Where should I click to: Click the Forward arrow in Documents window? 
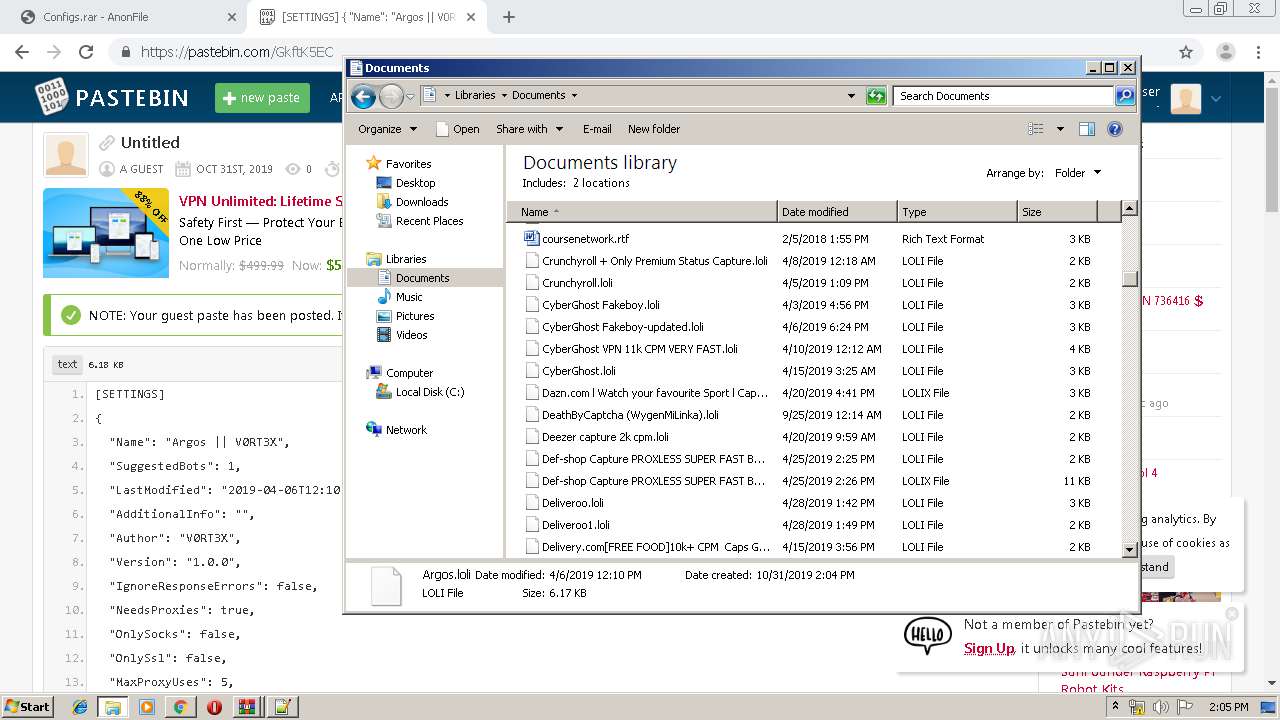391,96
